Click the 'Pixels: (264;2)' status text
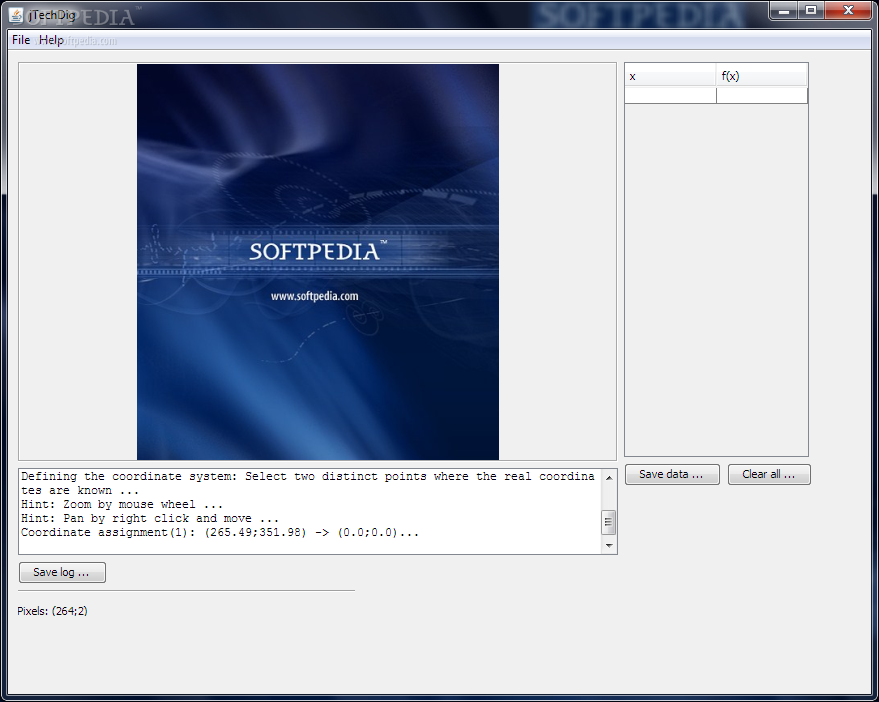The image size is (879, 702). point(52,611)
